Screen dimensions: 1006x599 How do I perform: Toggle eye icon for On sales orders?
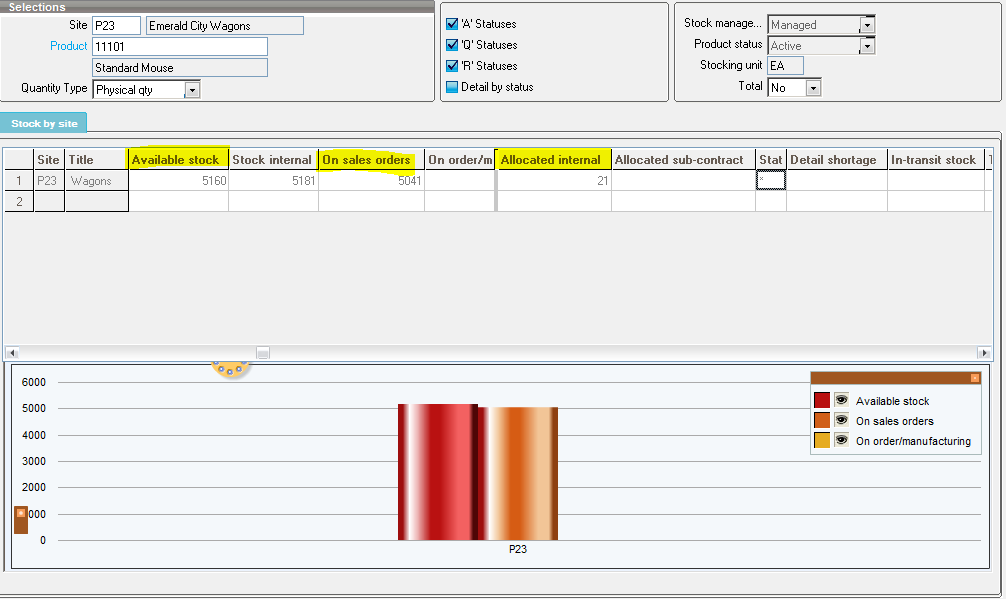(841, 420)
